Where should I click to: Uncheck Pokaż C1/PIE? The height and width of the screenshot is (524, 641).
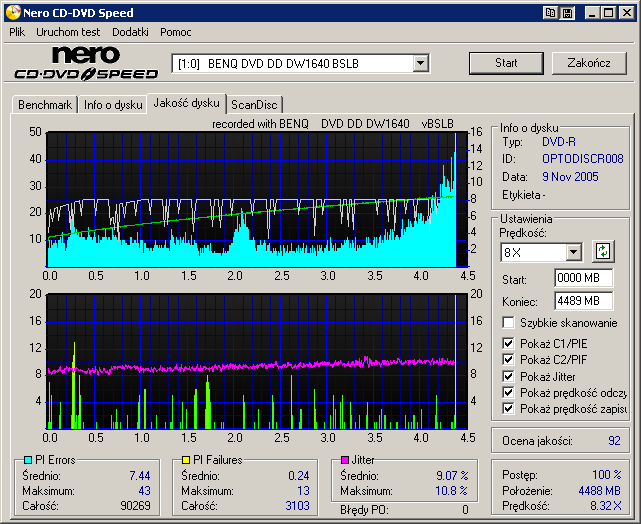coord(508,343)
